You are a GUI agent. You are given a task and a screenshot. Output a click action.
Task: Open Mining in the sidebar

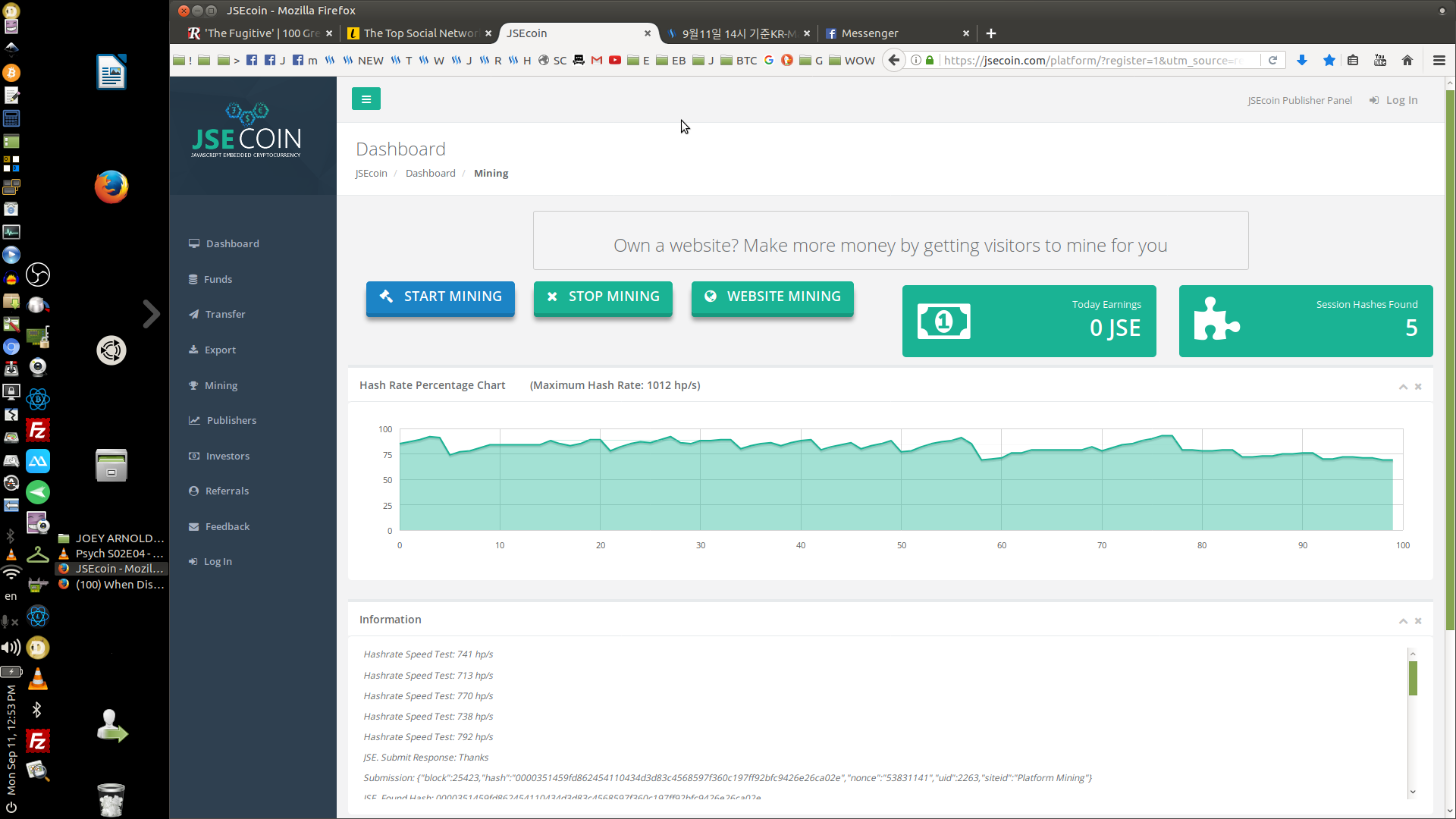coord(213,385)
